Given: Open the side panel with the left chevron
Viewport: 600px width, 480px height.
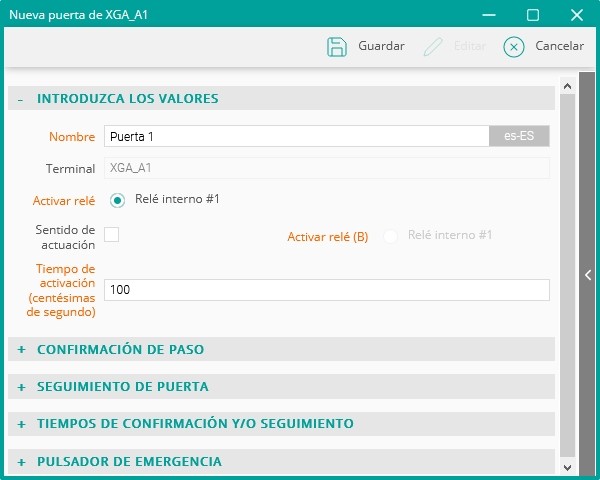Looking at the screenshot, I should pyautogui.click(x=588, y=275).
